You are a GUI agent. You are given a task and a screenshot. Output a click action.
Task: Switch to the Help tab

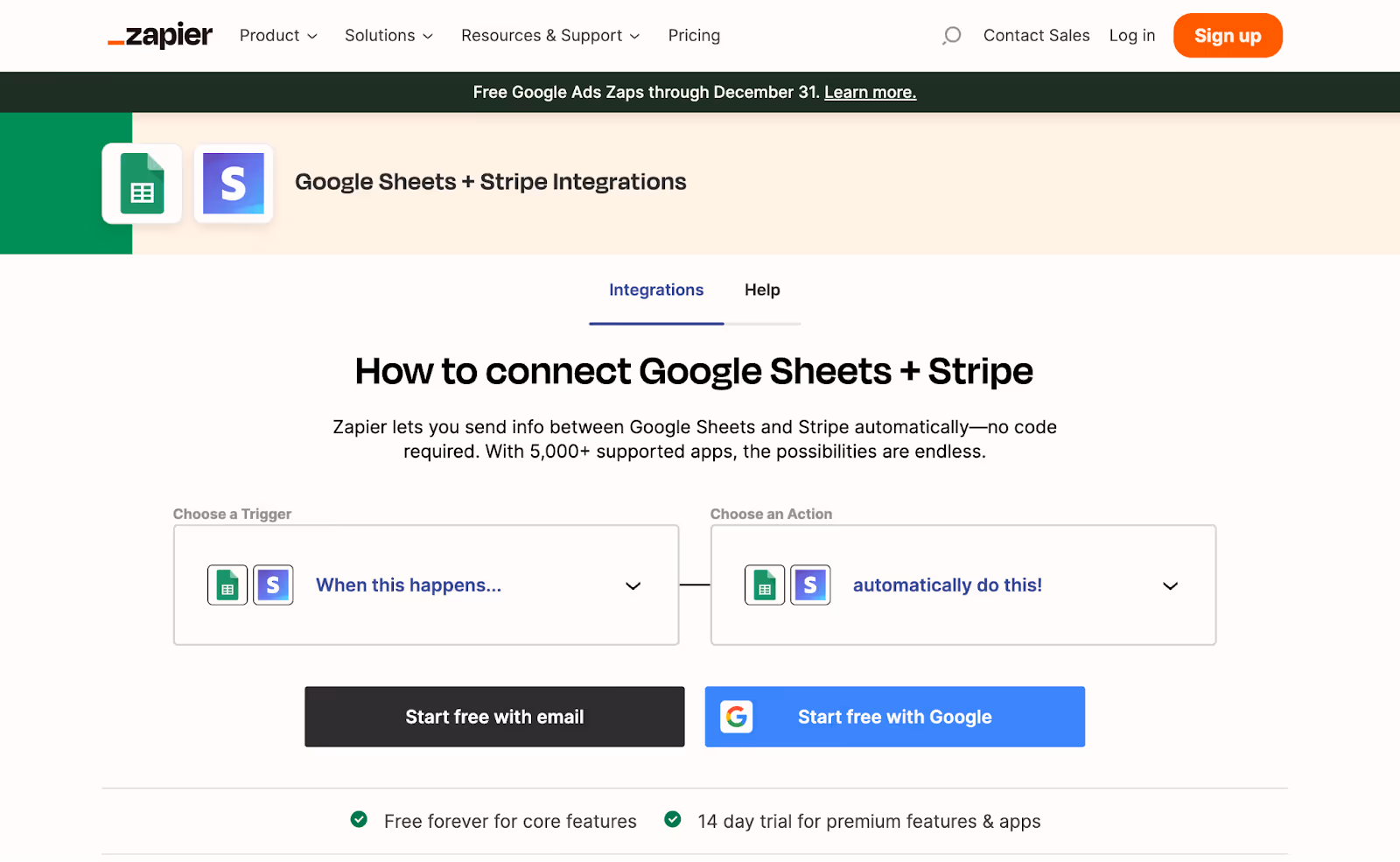click(x=762, y=291)
